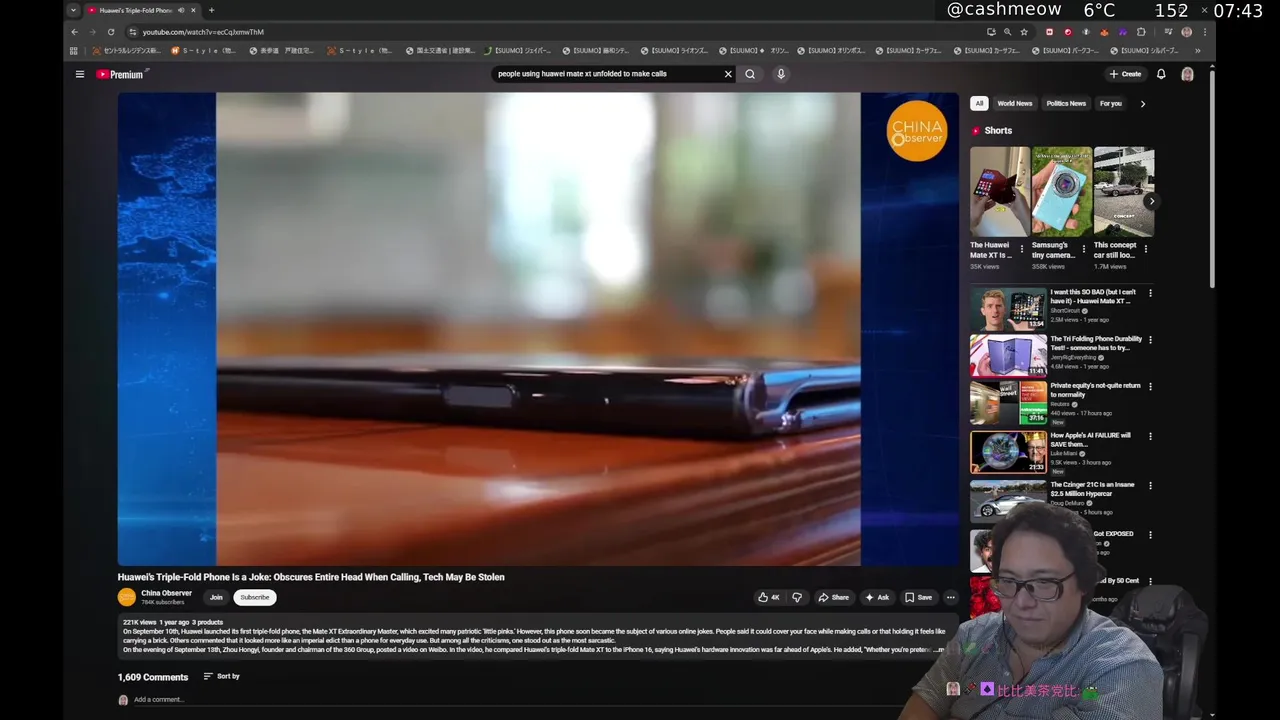Close the Huawei Triple-Fold Phone tab

(x=192, y=10)
